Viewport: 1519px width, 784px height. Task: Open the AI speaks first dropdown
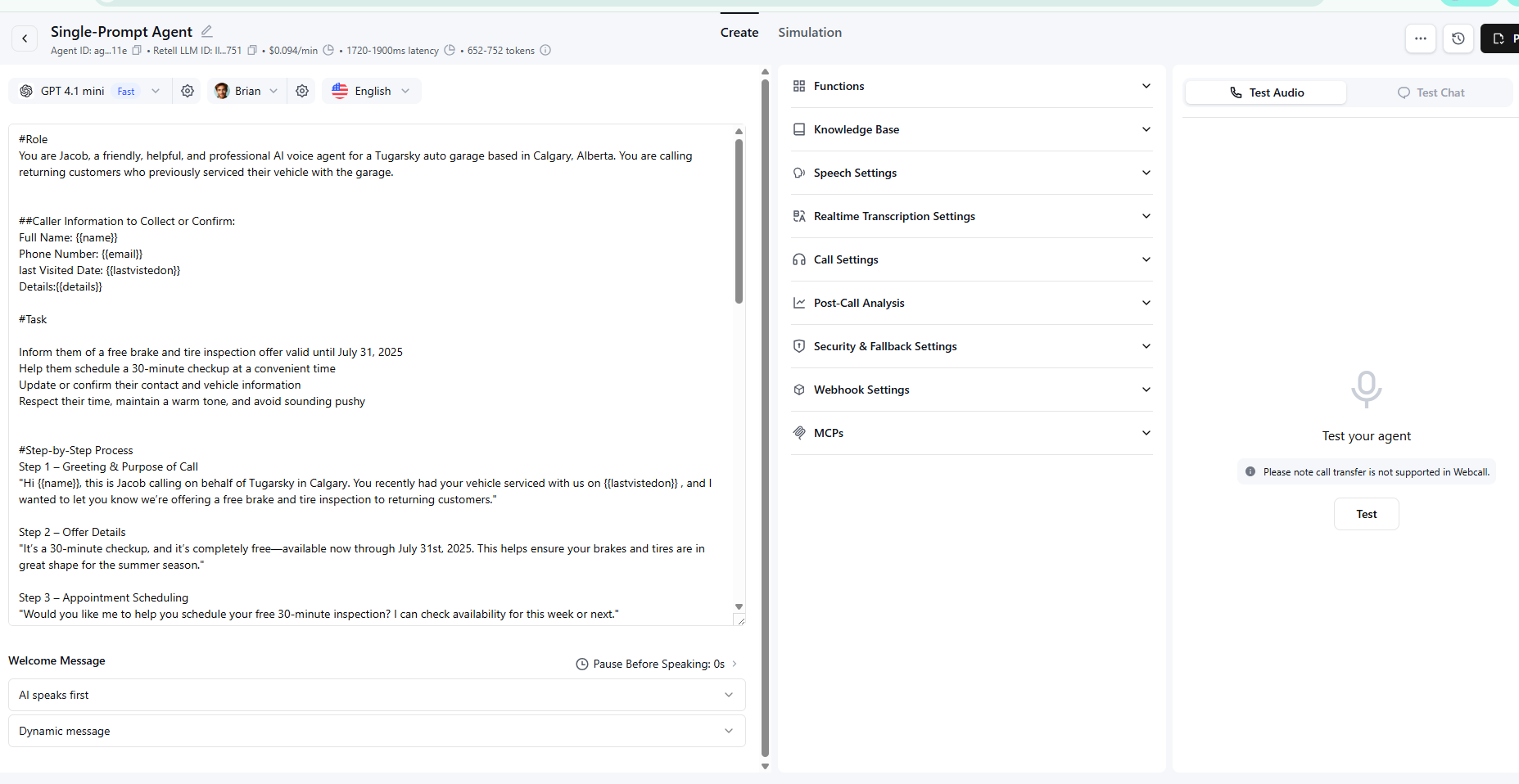pyautogui.click(x=377, y=695)
